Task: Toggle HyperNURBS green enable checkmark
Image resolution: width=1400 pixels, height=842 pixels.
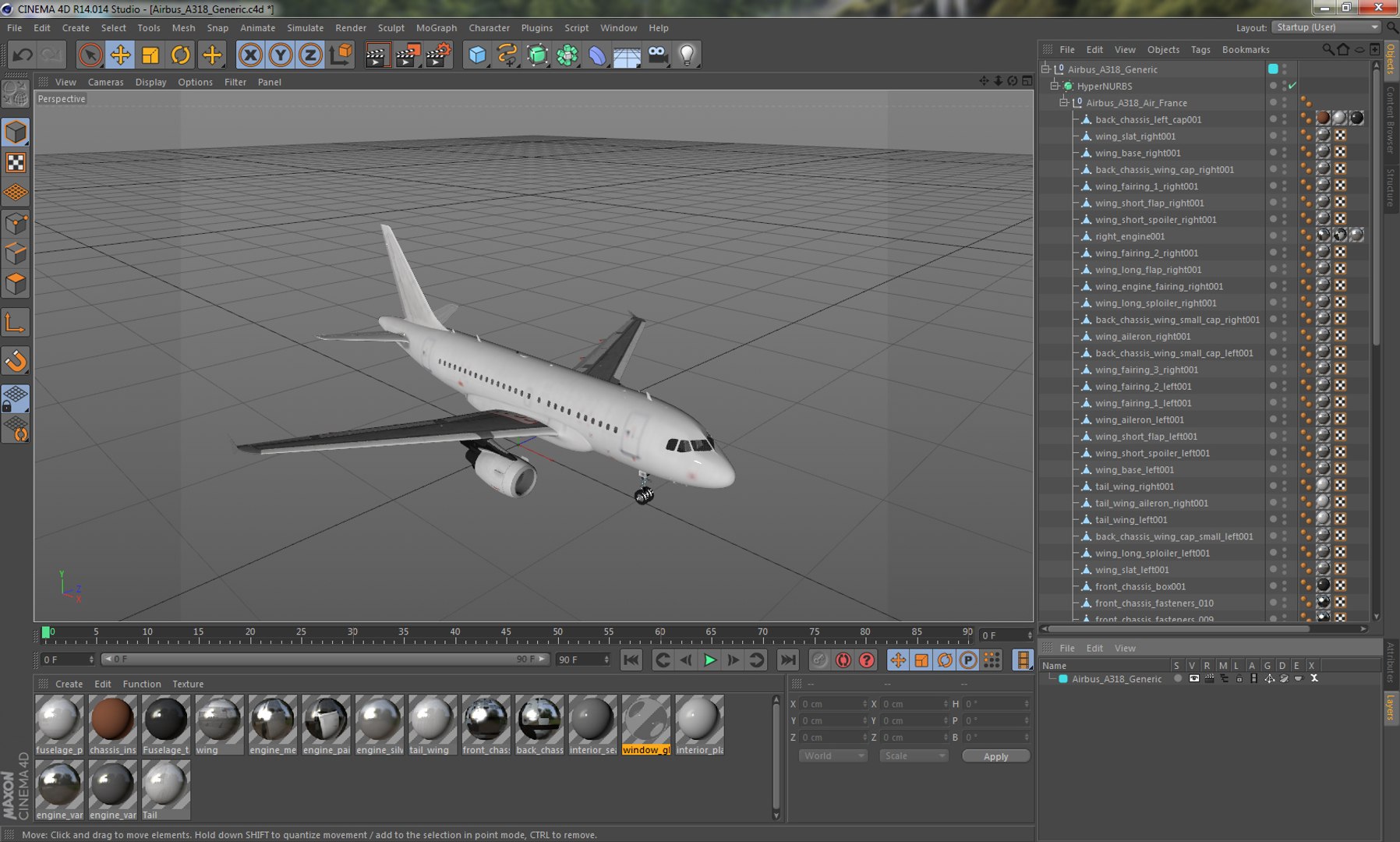Action: pyautogui.click(x=1292, y=86)
